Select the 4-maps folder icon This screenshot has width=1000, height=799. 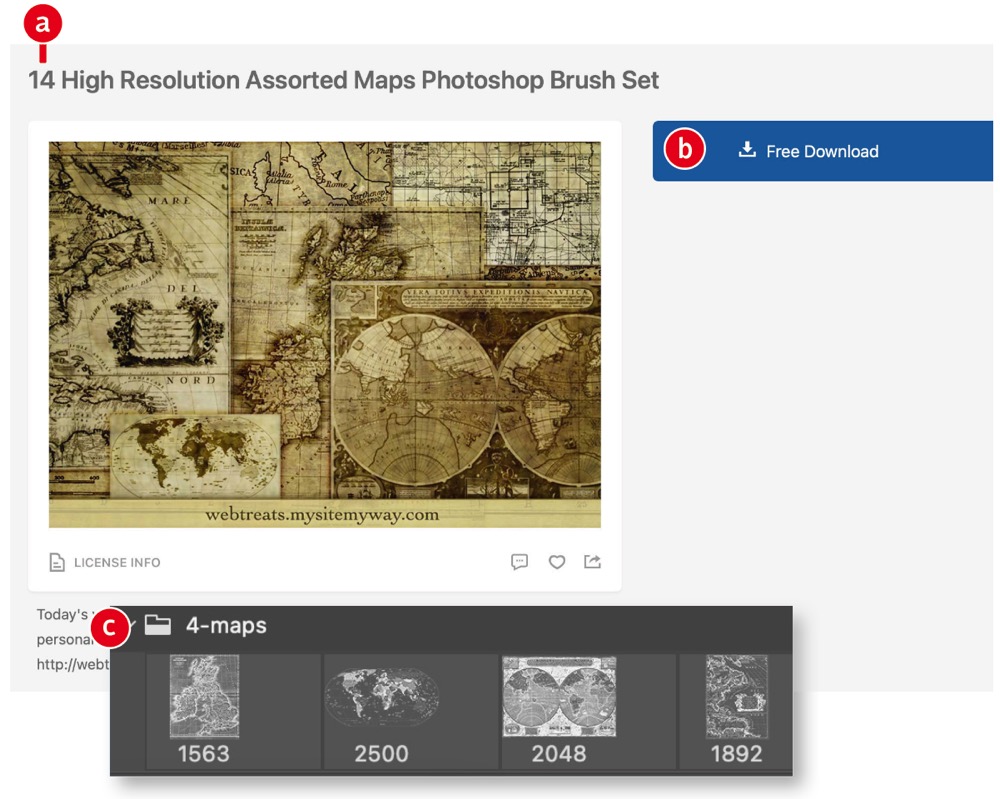click(158, 625)
